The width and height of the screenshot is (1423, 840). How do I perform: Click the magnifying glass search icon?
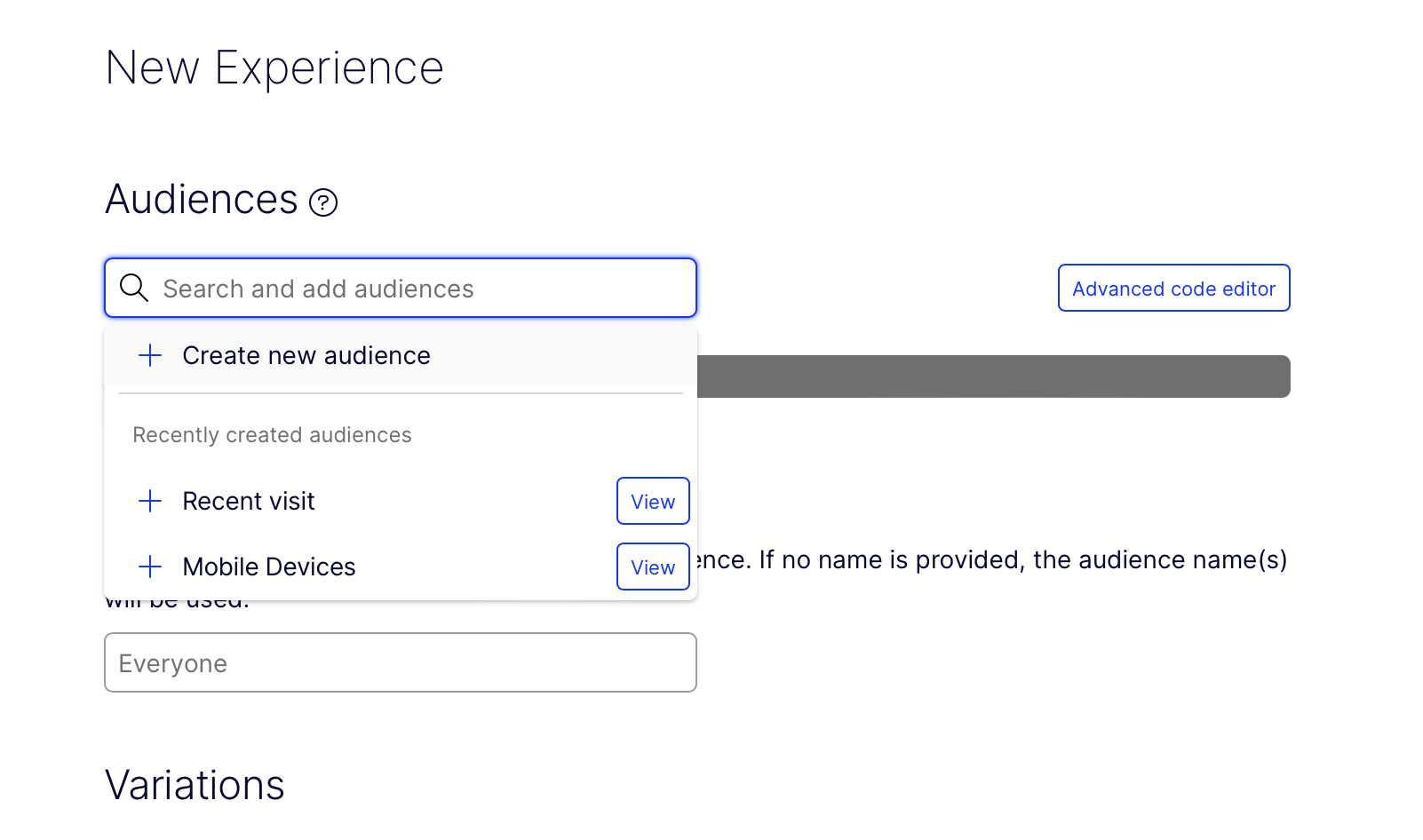point(134,288)
